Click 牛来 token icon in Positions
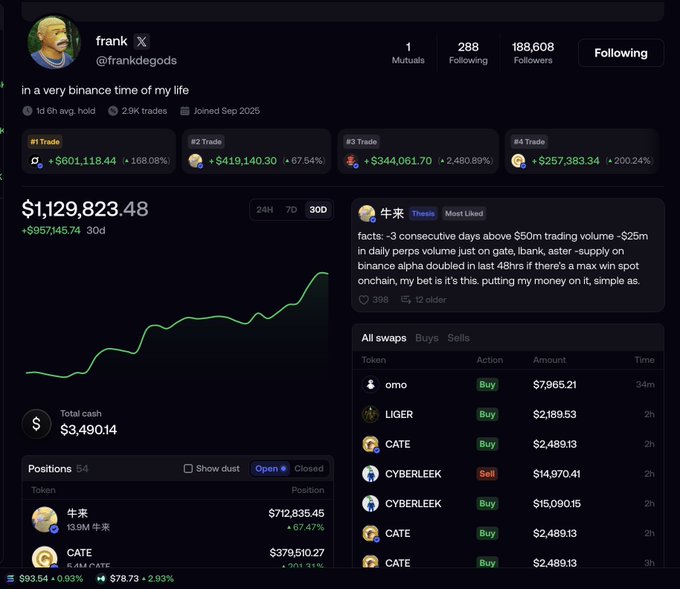 click(45, 520)
